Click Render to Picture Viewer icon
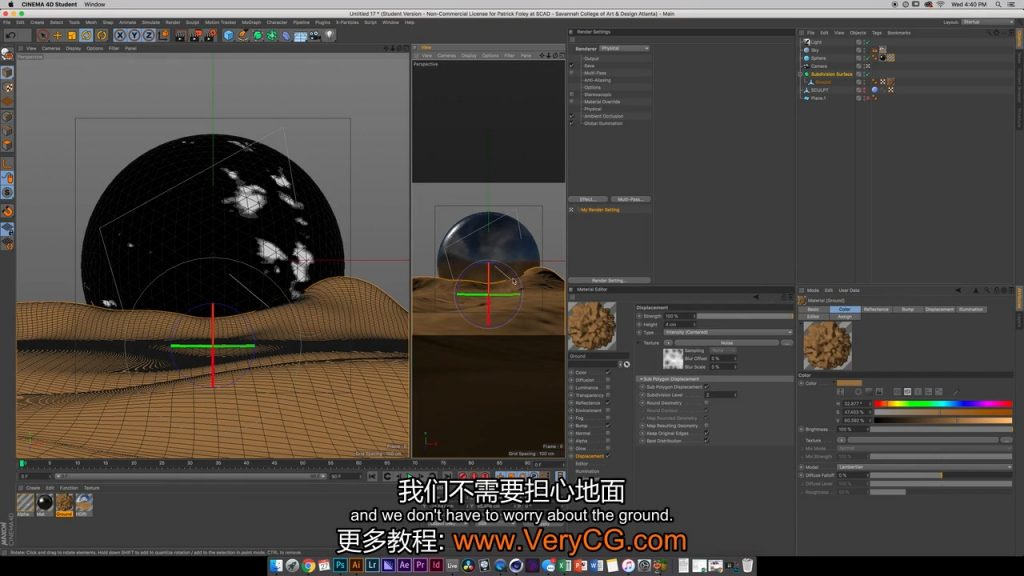Image resolution: width=1024 pixels, height=576 pixels. point(195,35)
